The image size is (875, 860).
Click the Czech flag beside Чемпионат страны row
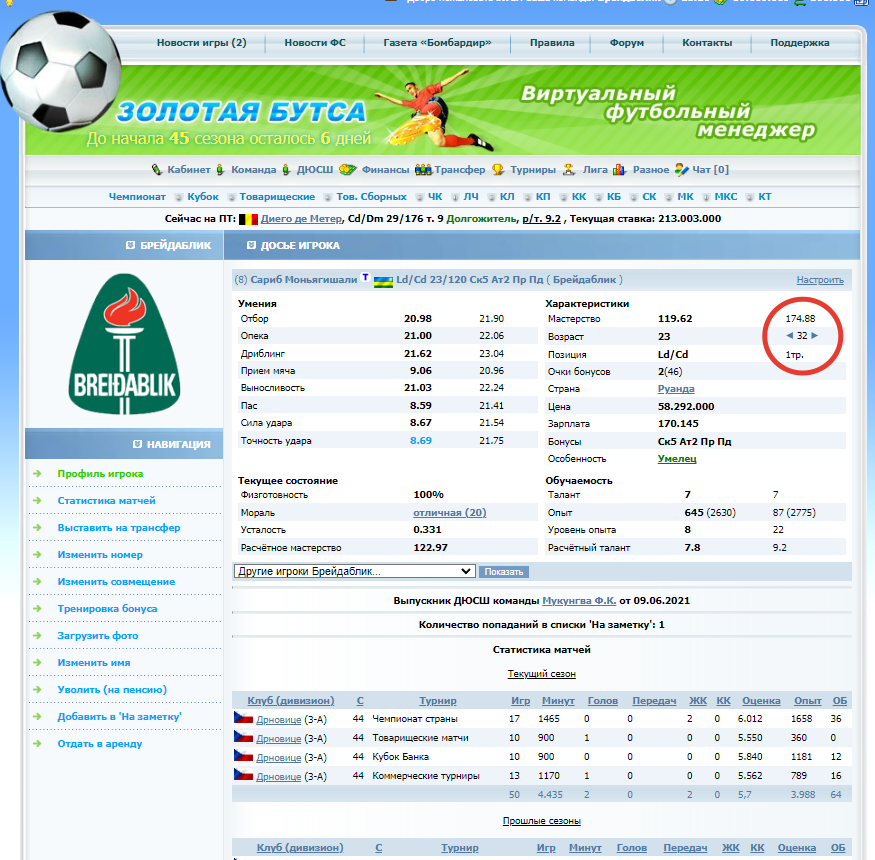coord(243,718)
